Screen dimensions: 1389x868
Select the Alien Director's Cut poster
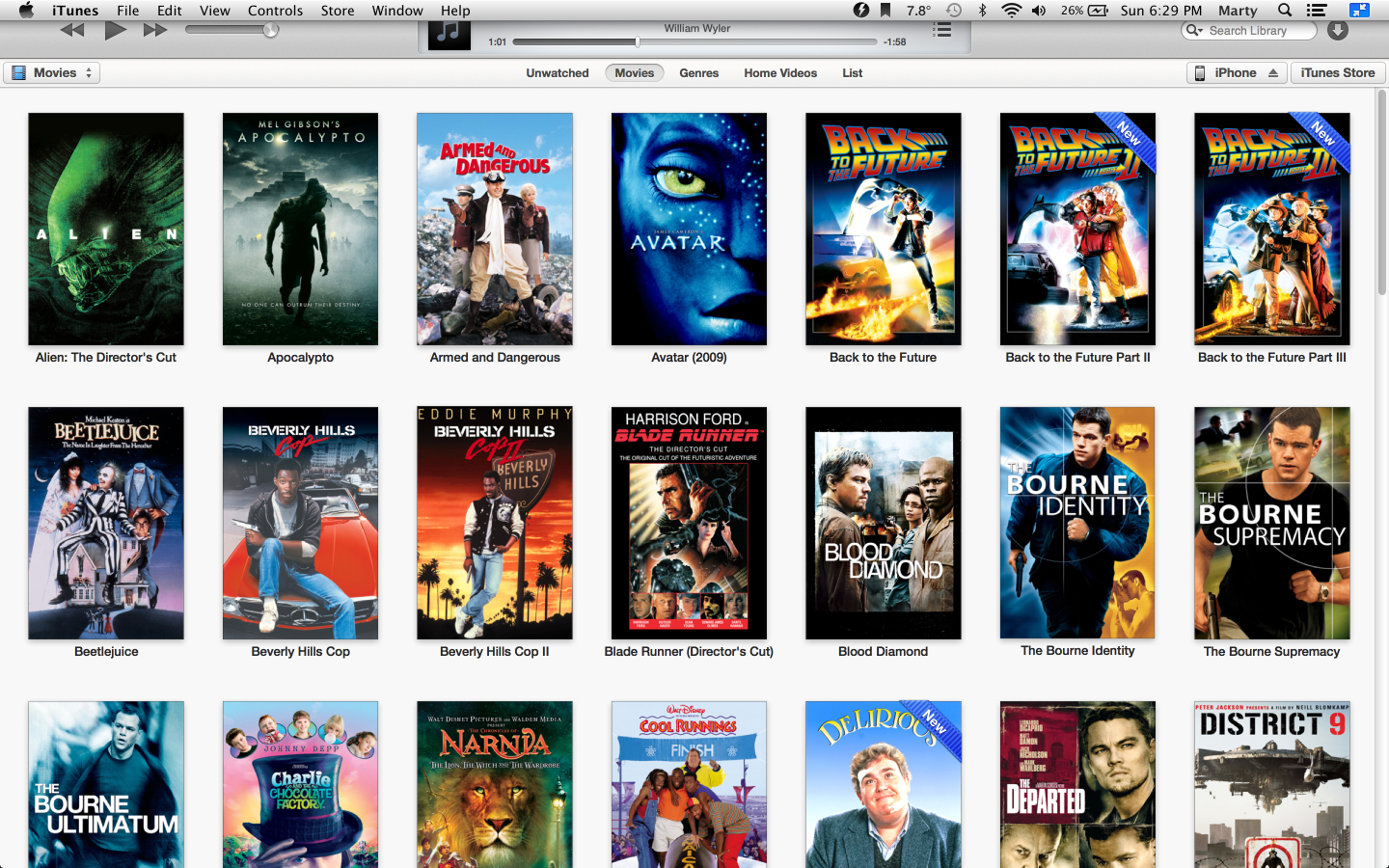click(106, 230)
